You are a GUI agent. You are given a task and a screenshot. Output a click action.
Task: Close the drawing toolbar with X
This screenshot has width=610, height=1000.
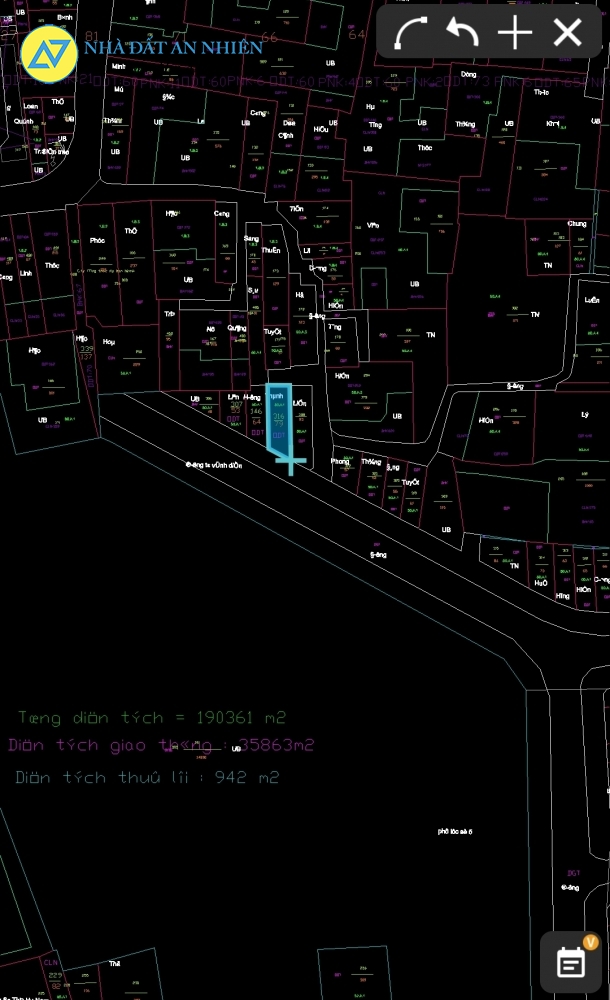tap(568, 33)
